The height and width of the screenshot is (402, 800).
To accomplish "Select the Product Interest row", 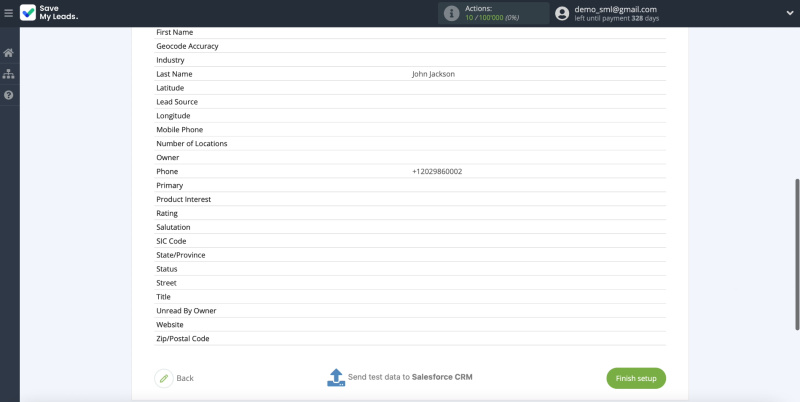I will click(x=410, y=199).
